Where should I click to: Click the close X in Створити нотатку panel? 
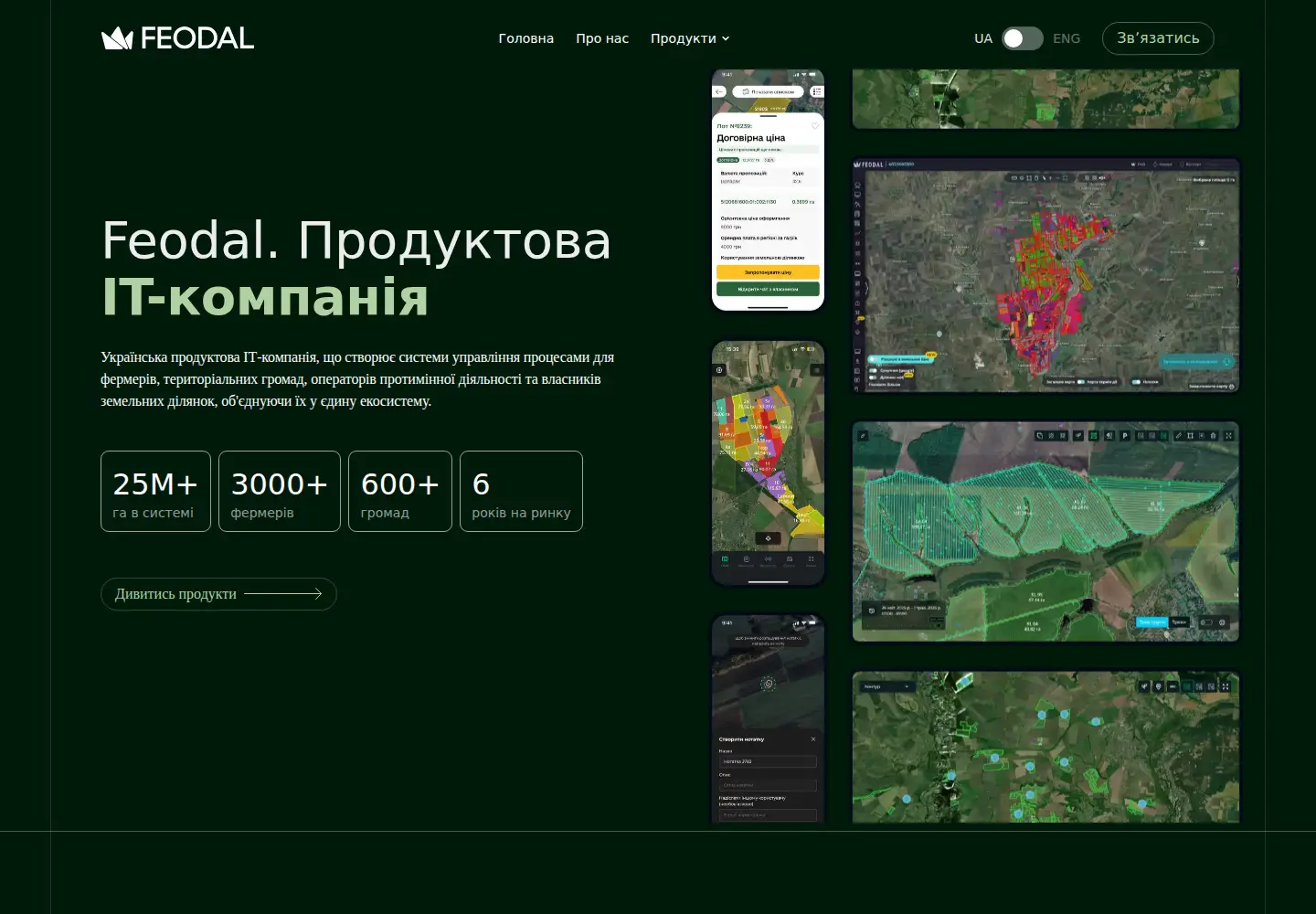coord(813,739)
